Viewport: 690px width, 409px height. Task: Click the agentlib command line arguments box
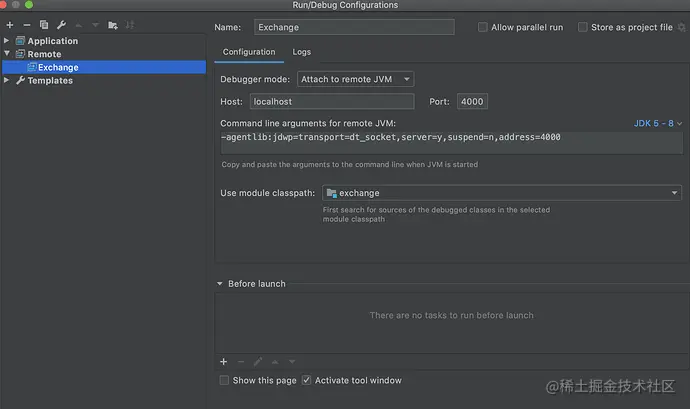451,143
